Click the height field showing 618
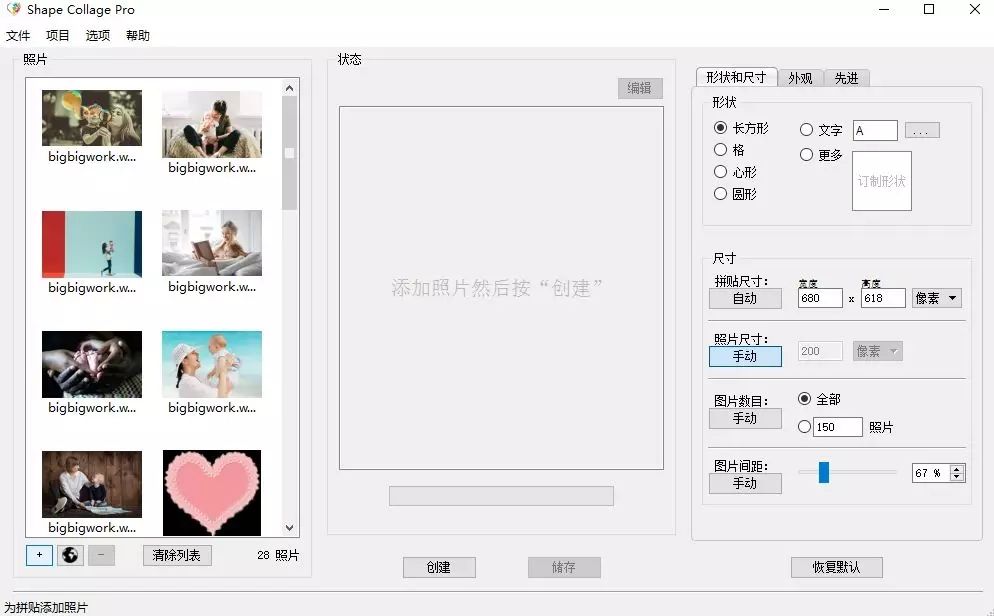This screenshot has width=994, height=616. (x=882, y=298)
